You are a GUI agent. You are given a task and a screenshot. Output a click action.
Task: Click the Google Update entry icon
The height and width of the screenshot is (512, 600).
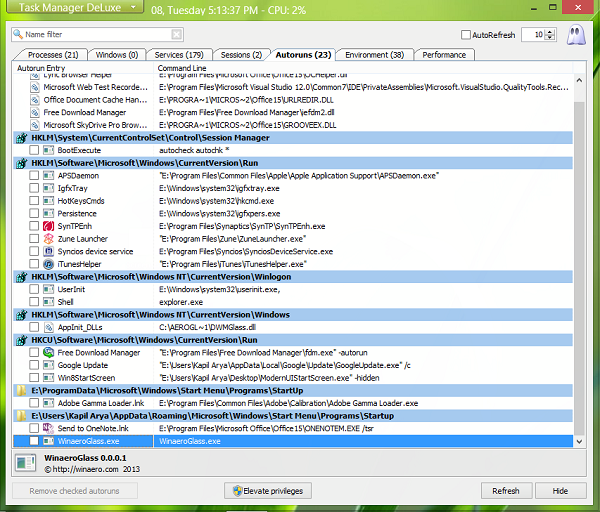point(48,365)
